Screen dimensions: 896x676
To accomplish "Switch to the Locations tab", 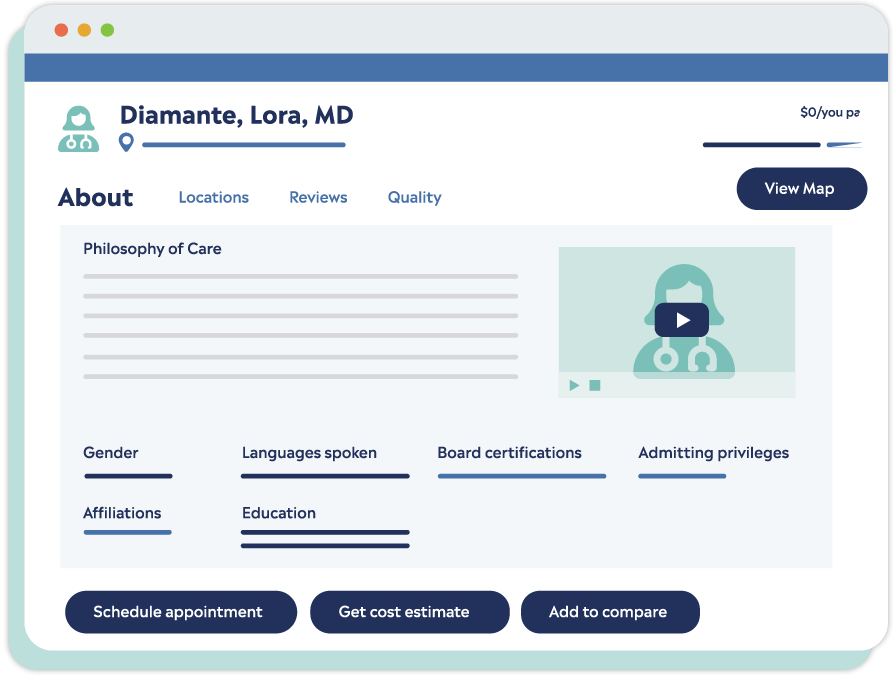I will pos(213,197).
